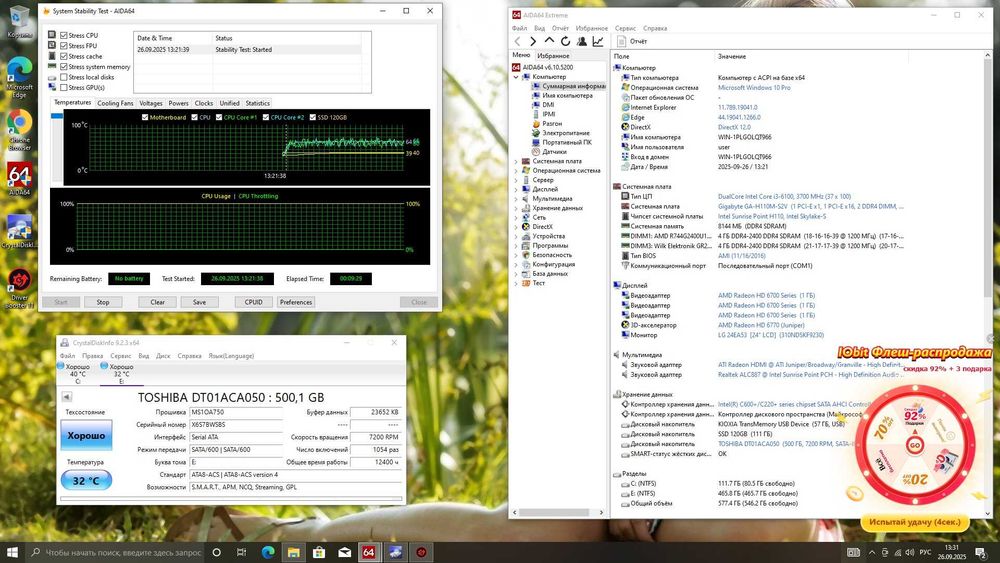Open Driver Booster desktop shortcut
This screenshot has width=1000, height=563.
click(x=19, y=289)
